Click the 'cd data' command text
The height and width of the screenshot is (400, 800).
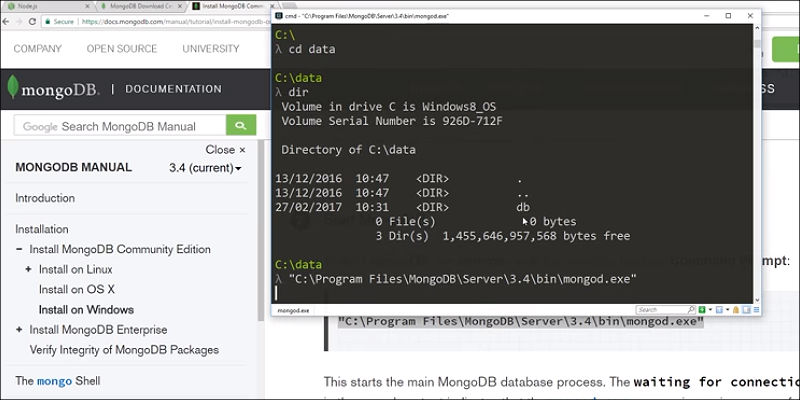coord(312,49)
